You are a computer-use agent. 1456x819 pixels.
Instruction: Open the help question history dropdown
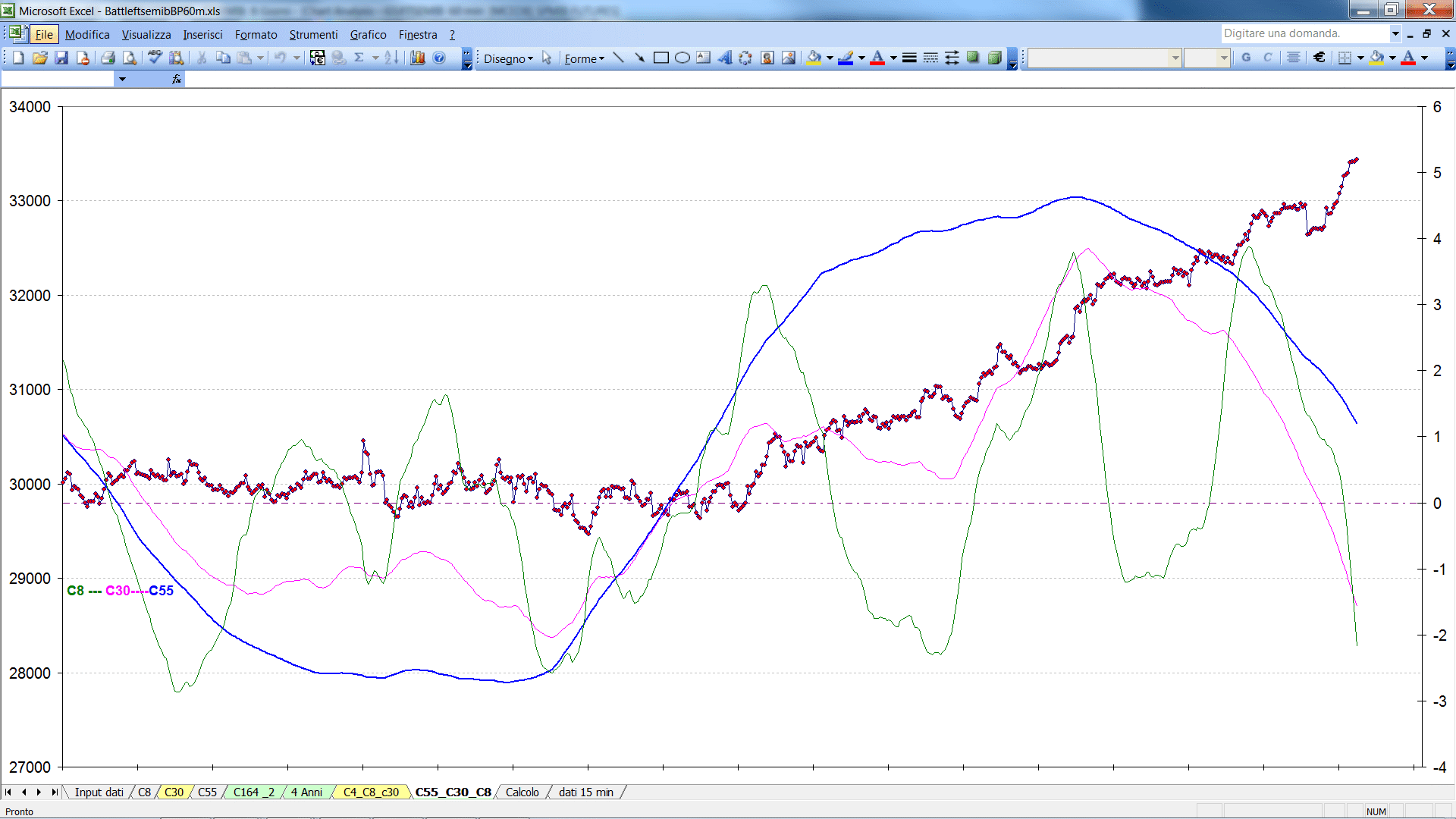1395,33
